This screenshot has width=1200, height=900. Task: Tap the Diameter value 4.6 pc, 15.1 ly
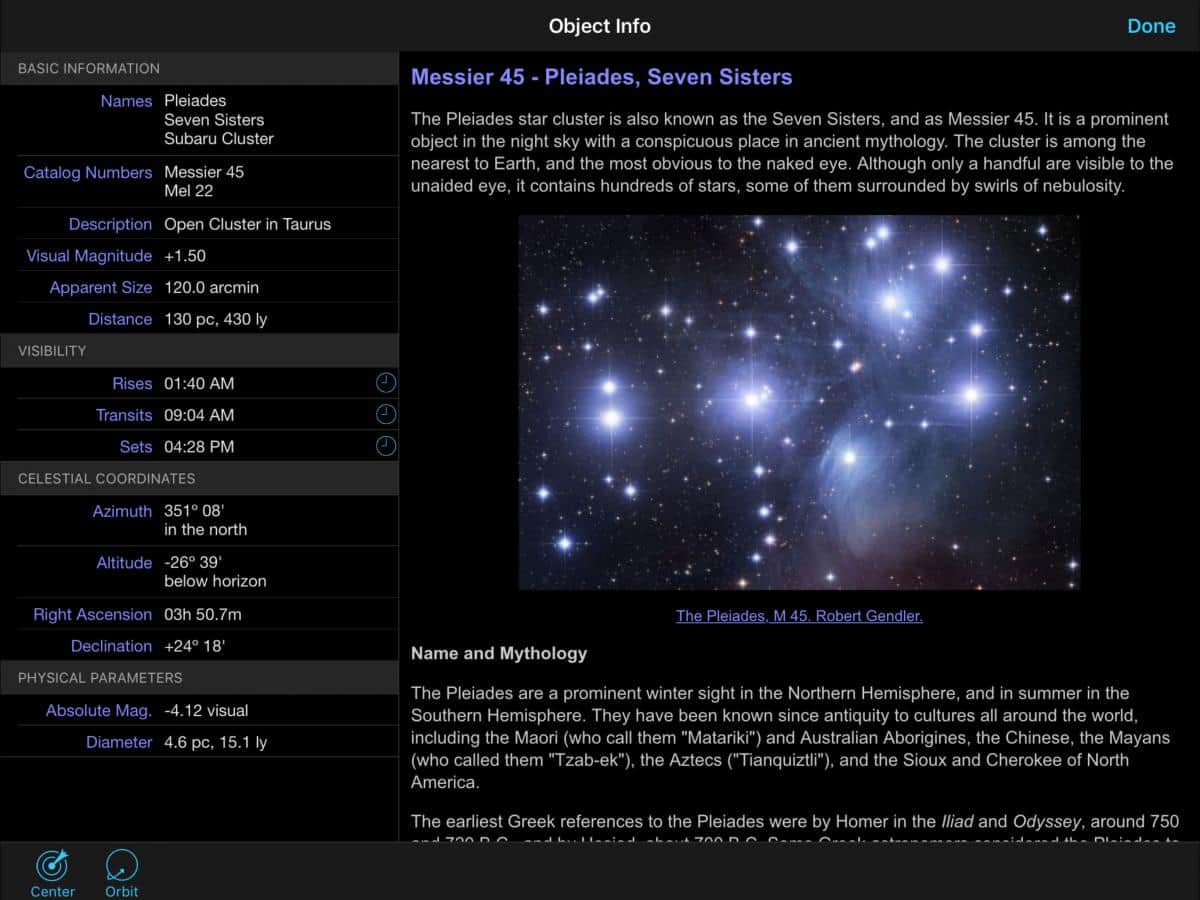[x=215, y=742]
